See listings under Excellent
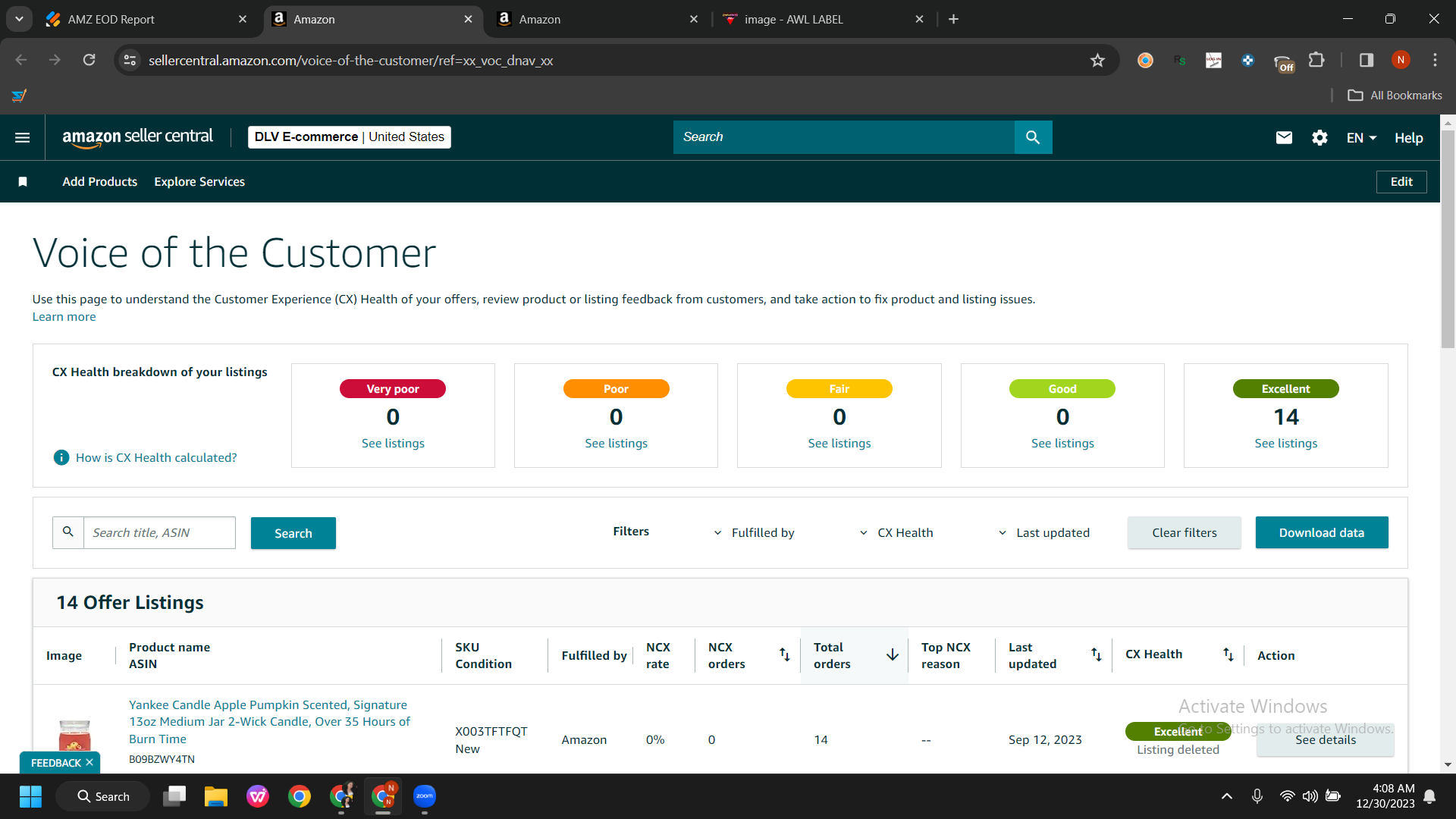1456x819 pixels. coord(1286,443)
